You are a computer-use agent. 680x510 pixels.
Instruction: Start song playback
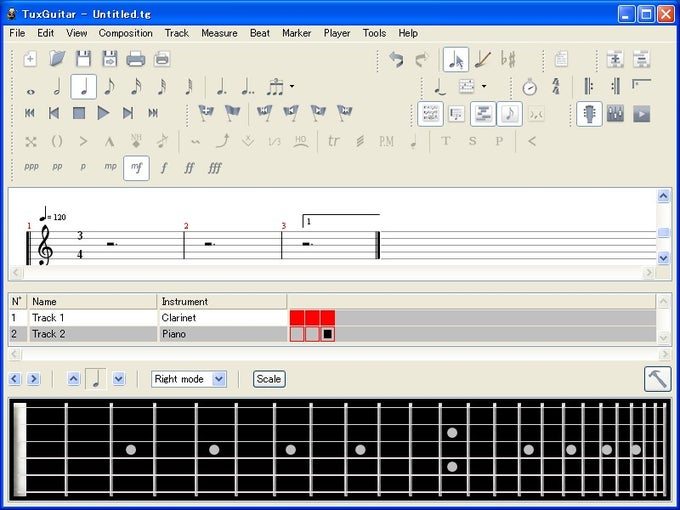pyautogui.click(x=103, y=113)
